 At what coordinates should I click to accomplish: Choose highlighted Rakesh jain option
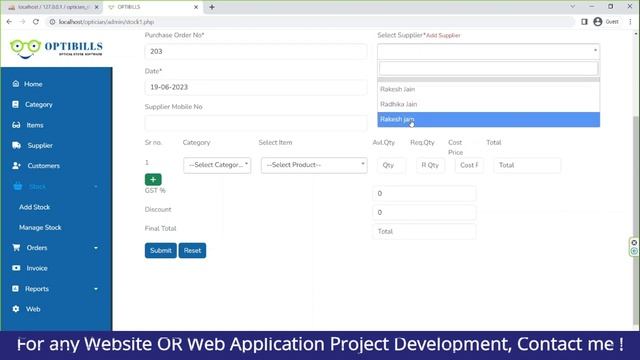488,119
